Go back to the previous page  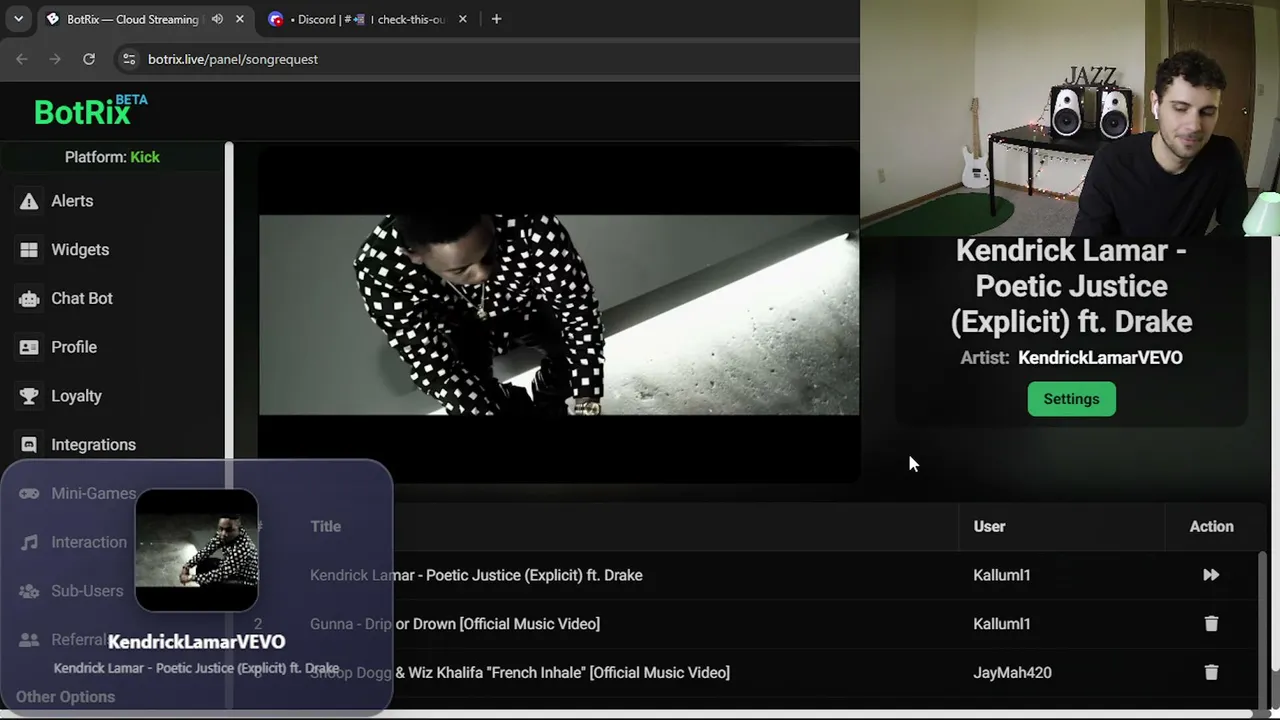click(22, 59)
